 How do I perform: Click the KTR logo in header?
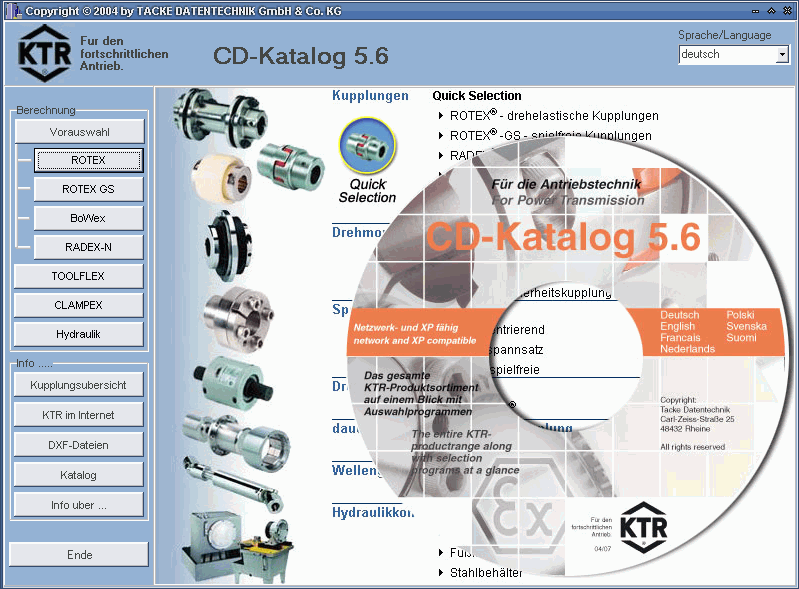pos(44,53)
